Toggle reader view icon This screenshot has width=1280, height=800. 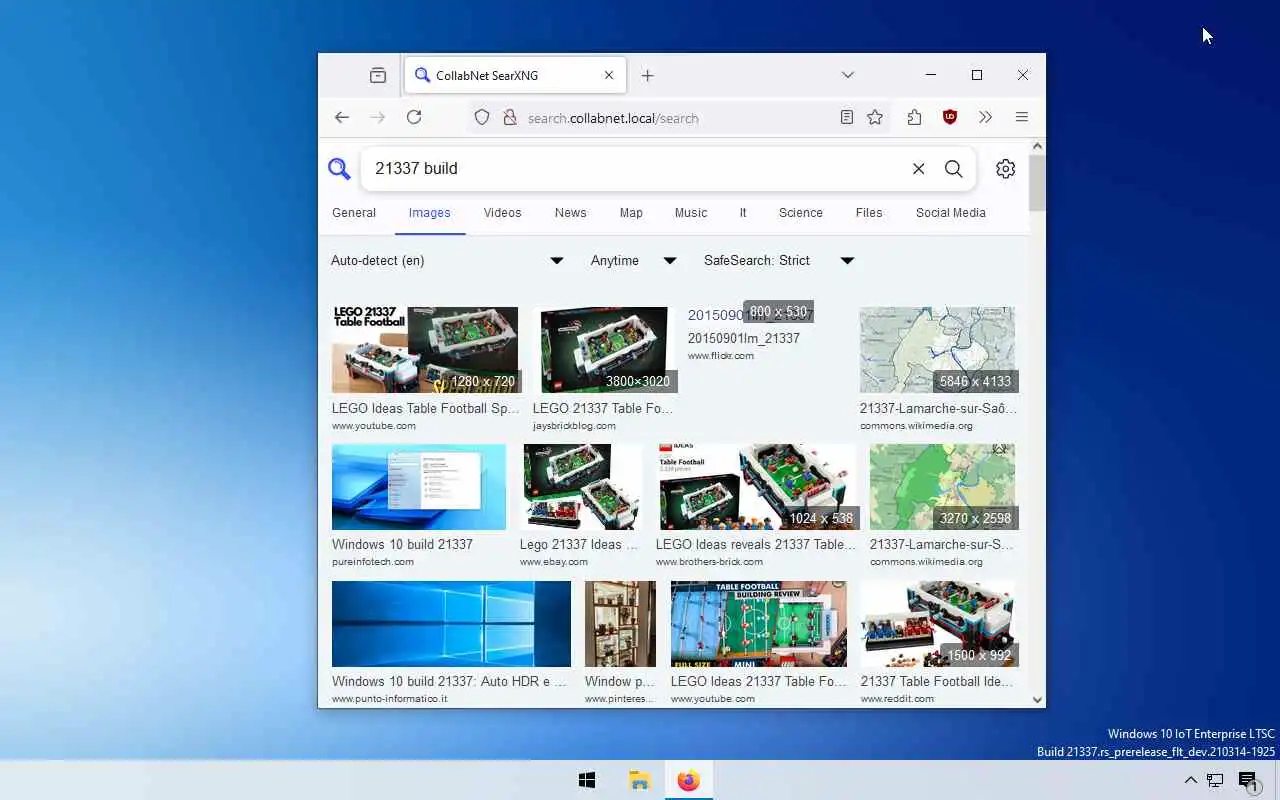(x=846, y=117)
